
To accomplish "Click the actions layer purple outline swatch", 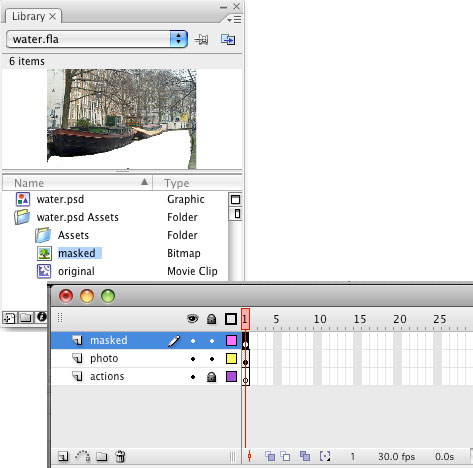I will [x=231, y=376].
